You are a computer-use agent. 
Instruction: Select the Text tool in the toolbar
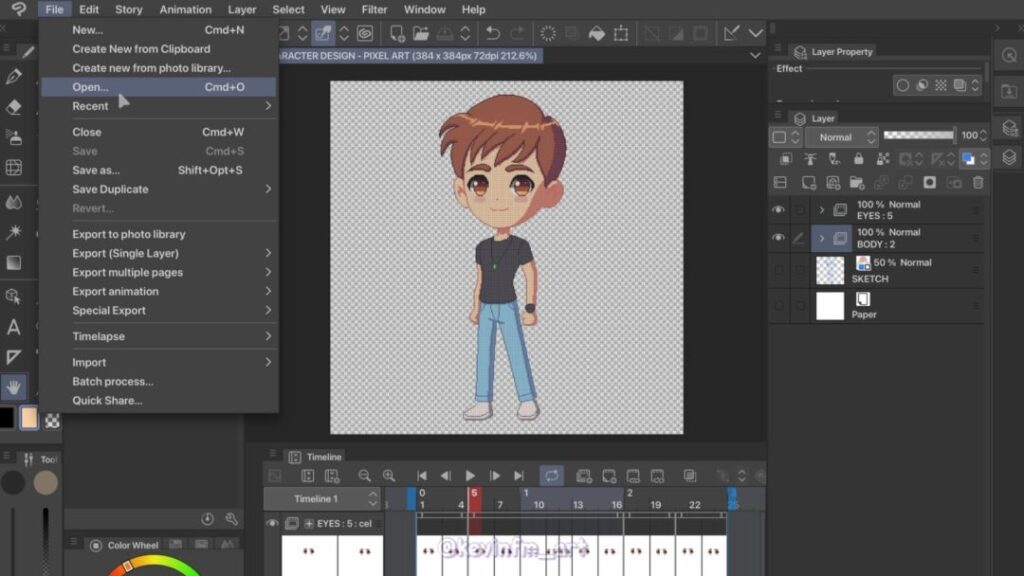click(x=14, y=327)
